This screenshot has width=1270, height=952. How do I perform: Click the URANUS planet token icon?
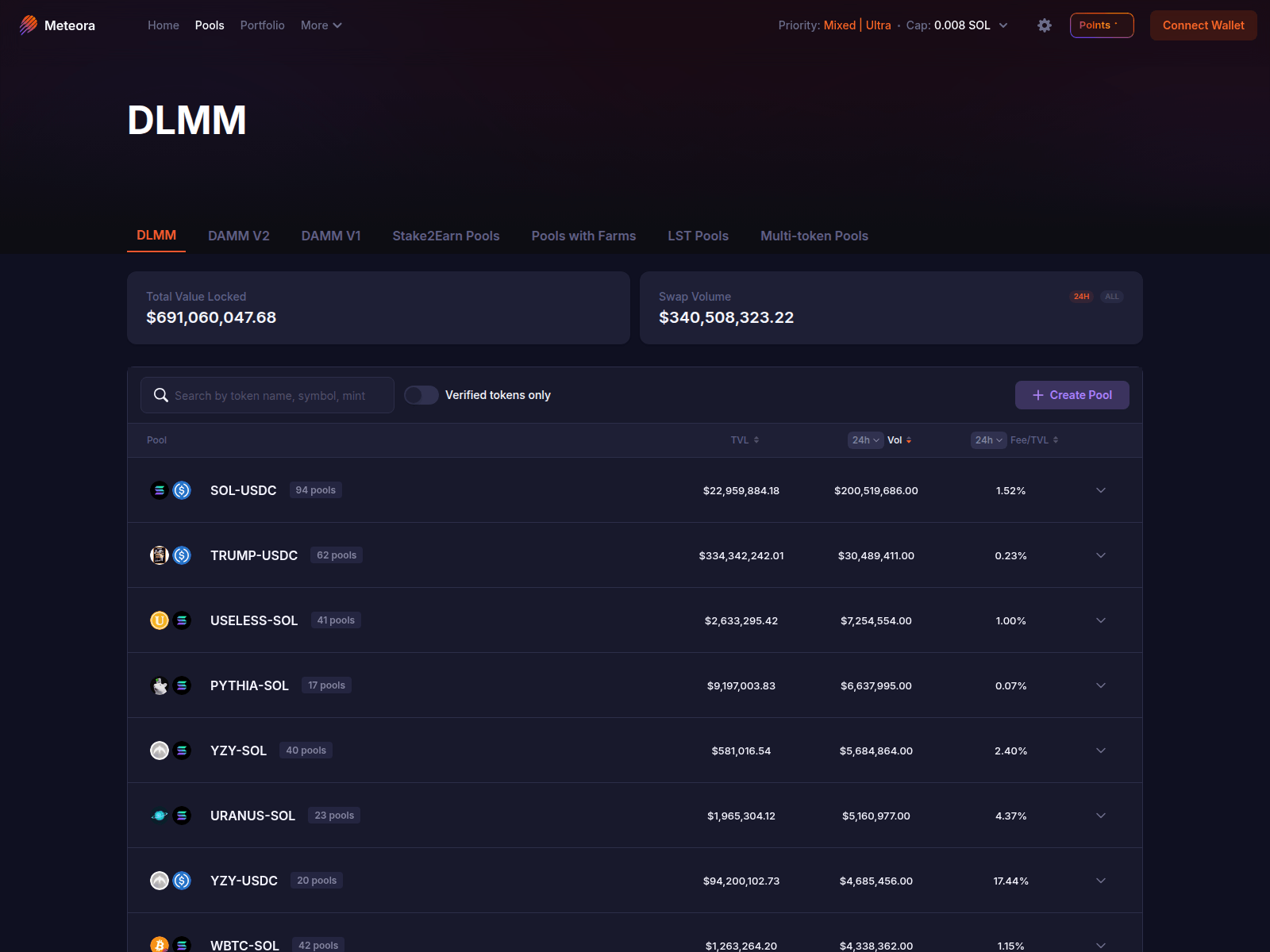(160, 816)
